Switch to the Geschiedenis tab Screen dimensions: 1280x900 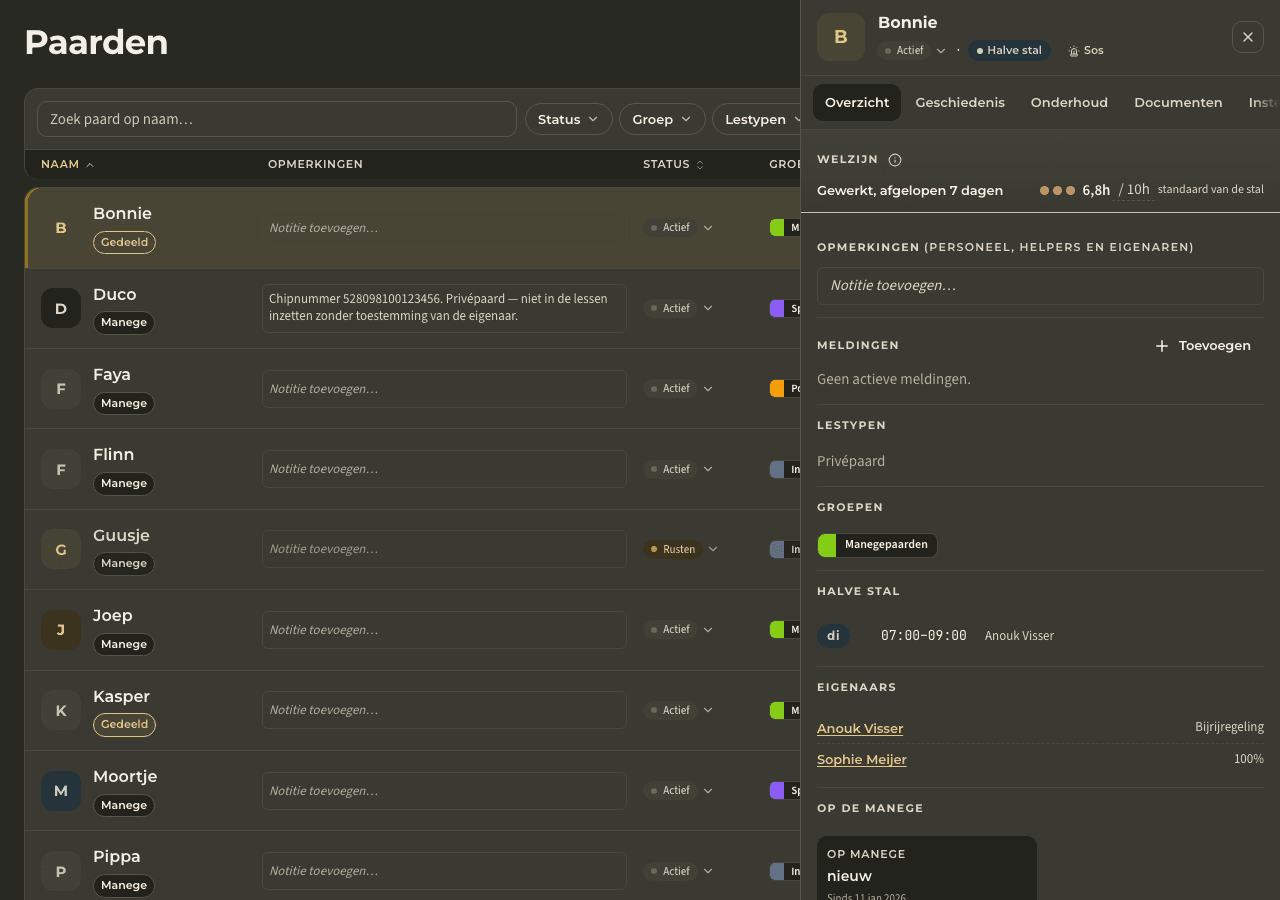960,103
